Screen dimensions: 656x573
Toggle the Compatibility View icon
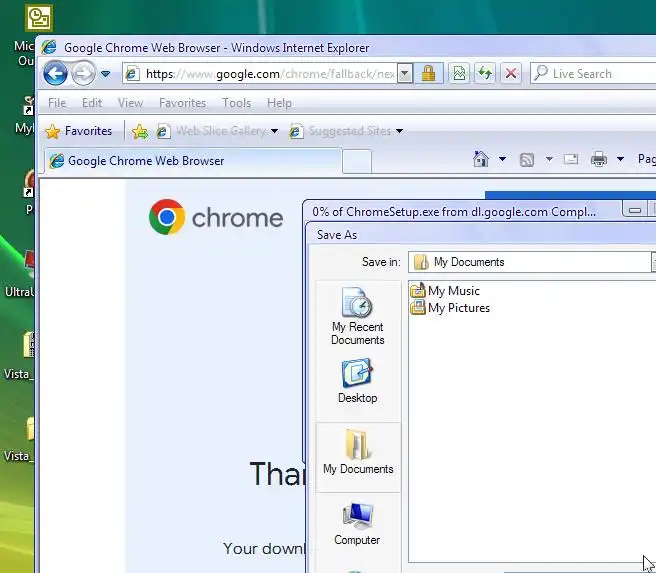pyautogui.click(x=459, y=74)
